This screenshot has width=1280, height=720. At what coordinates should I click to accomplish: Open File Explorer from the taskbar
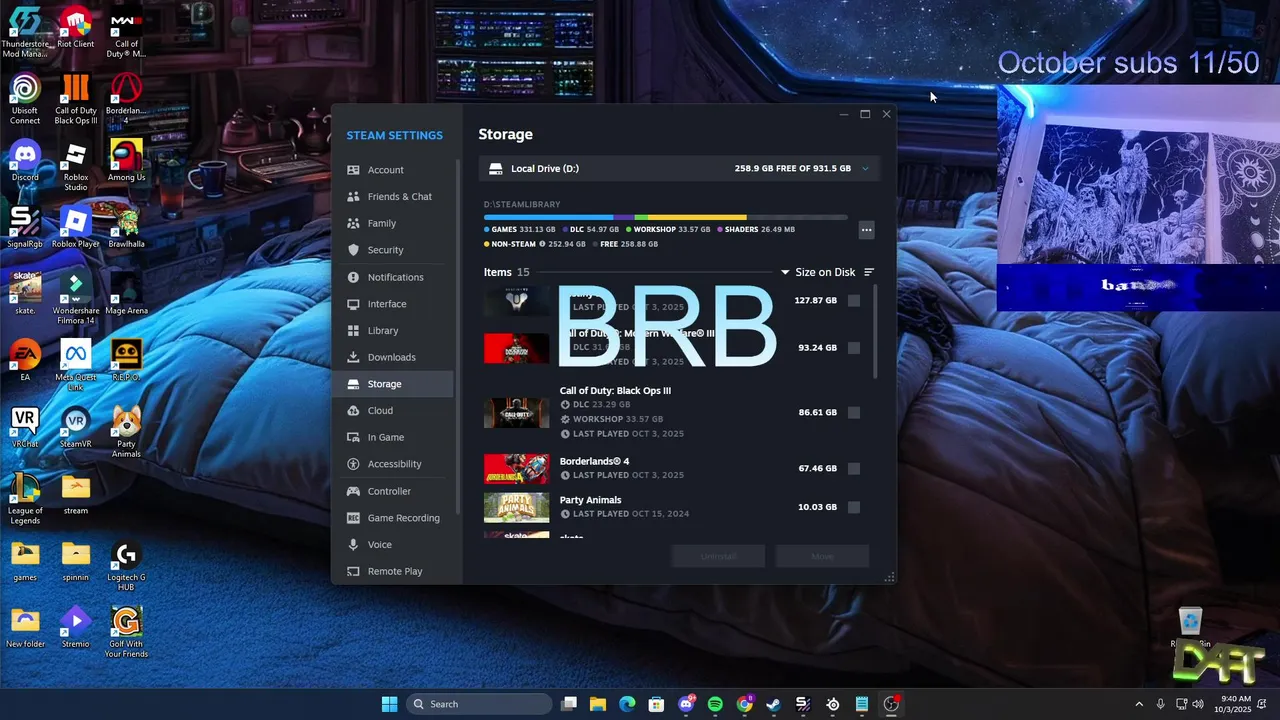597,704
